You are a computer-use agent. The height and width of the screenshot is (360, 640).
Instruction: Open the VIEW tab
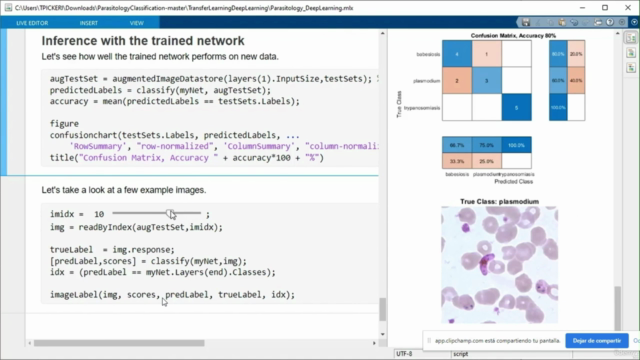pyautogui.click(x=137, y=23)
